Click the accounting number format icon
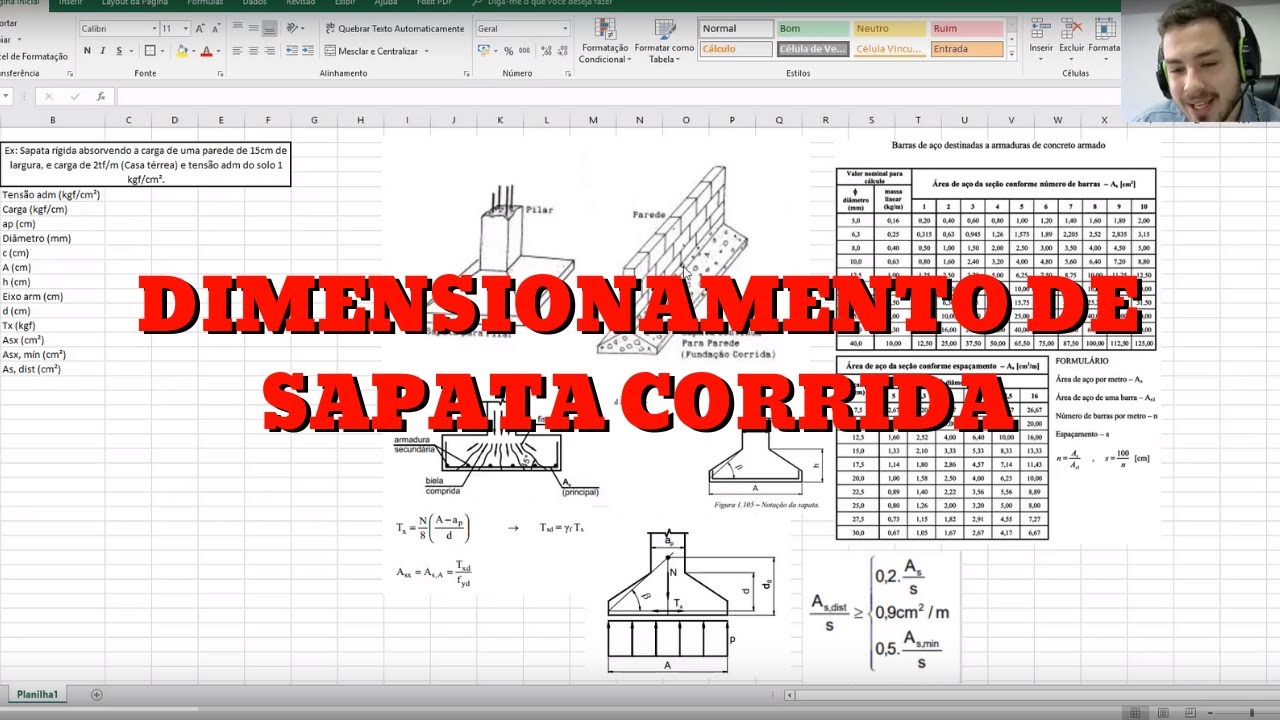 [x=484, y=51]
